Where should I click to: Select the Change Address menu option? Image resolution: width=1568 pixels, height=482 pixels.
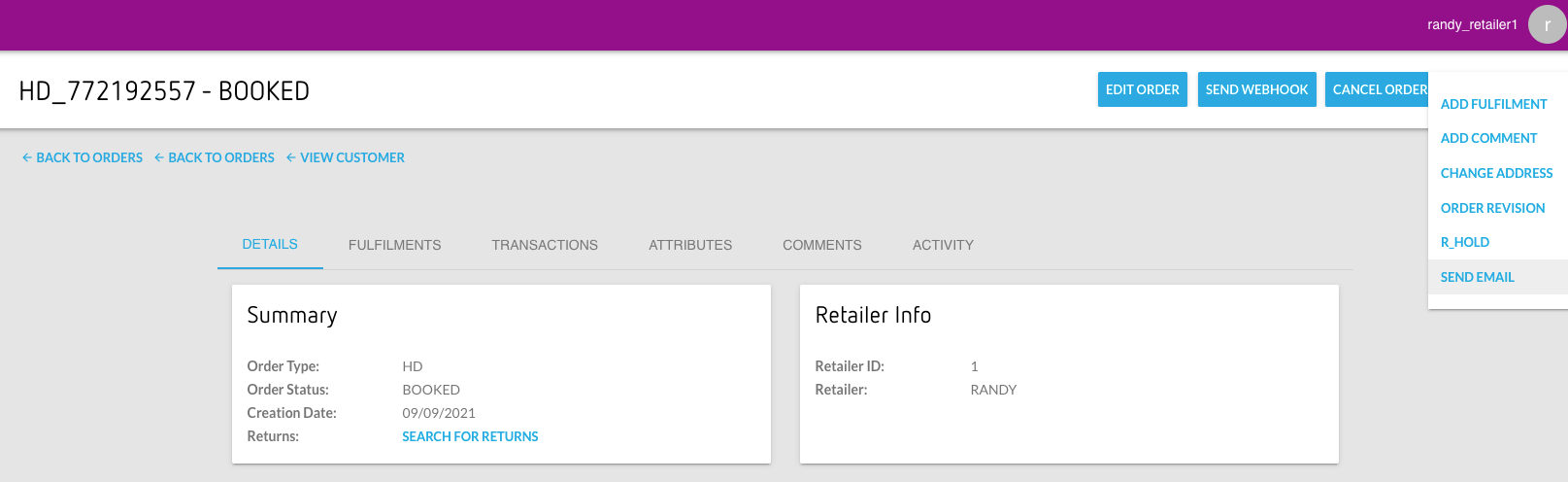pos(1496,173)
